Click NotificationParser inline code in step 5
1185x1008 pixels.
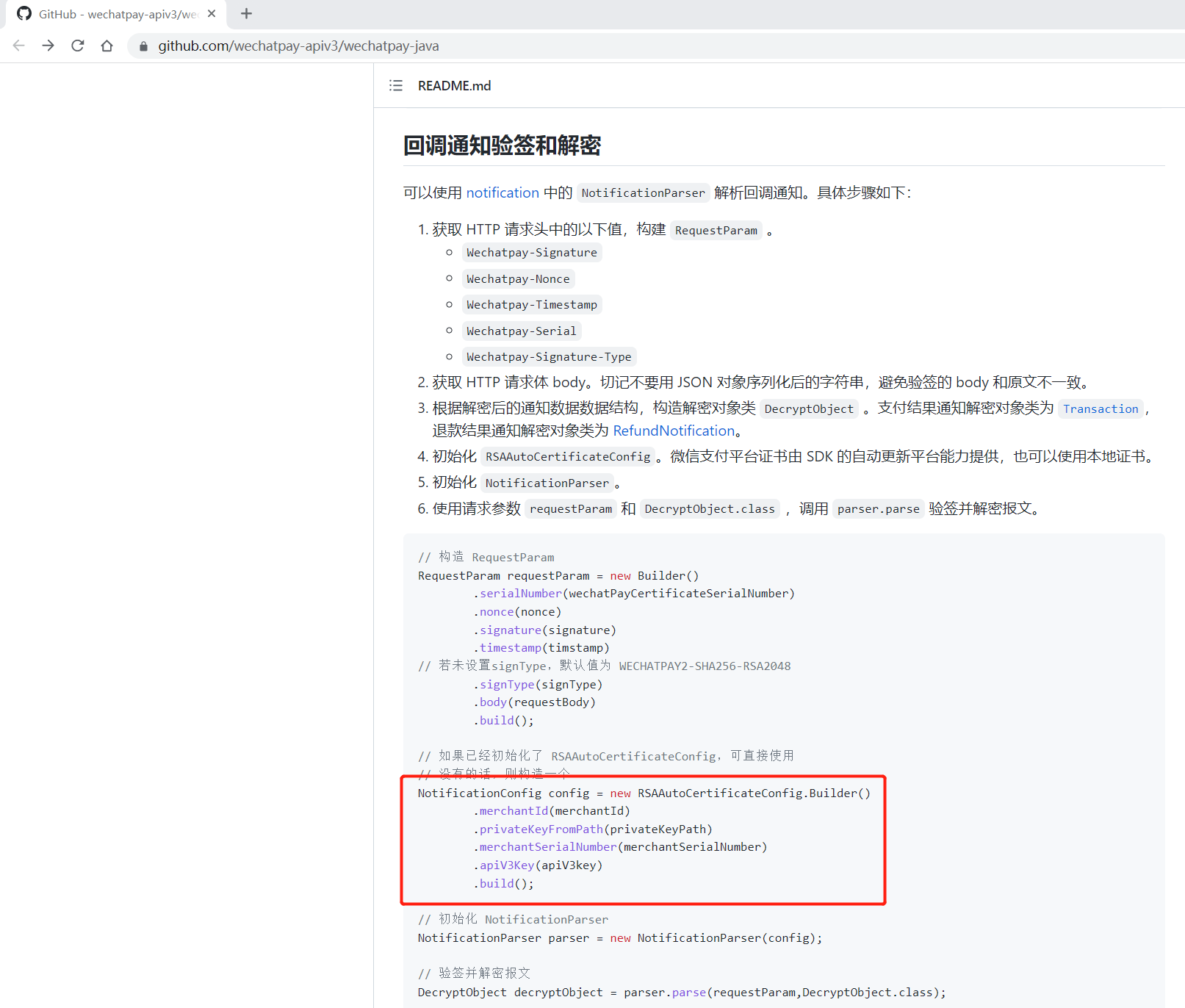click(x=547, y=483)
